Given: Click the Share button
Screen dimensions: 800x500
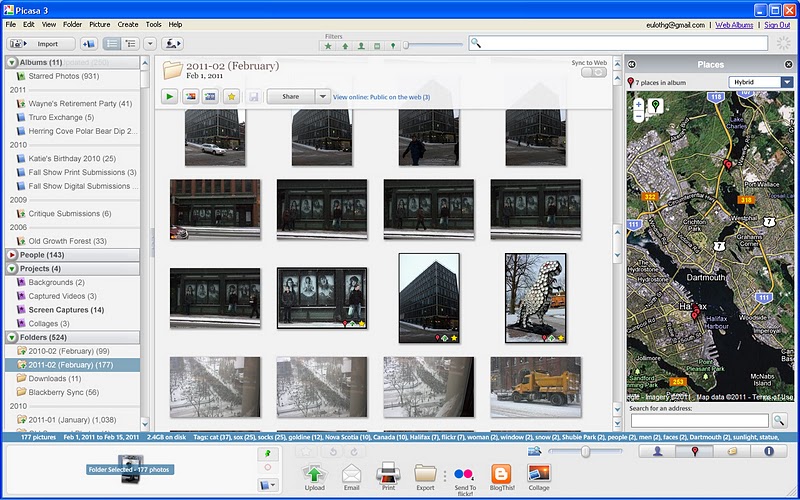Looking at the screenshot, I should coord(291,96).
